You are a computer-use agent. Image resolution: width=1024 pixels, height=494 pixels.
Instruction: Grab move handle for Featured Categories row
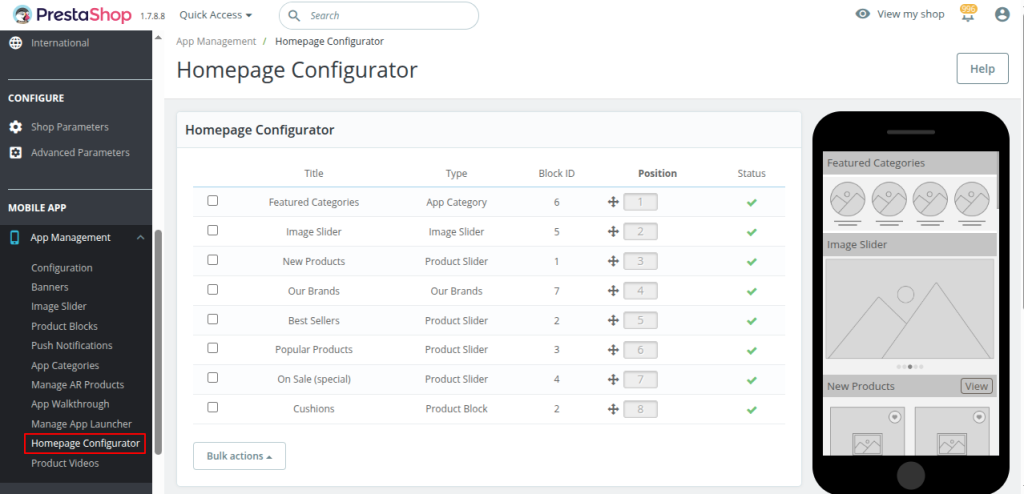coord(613,202)
